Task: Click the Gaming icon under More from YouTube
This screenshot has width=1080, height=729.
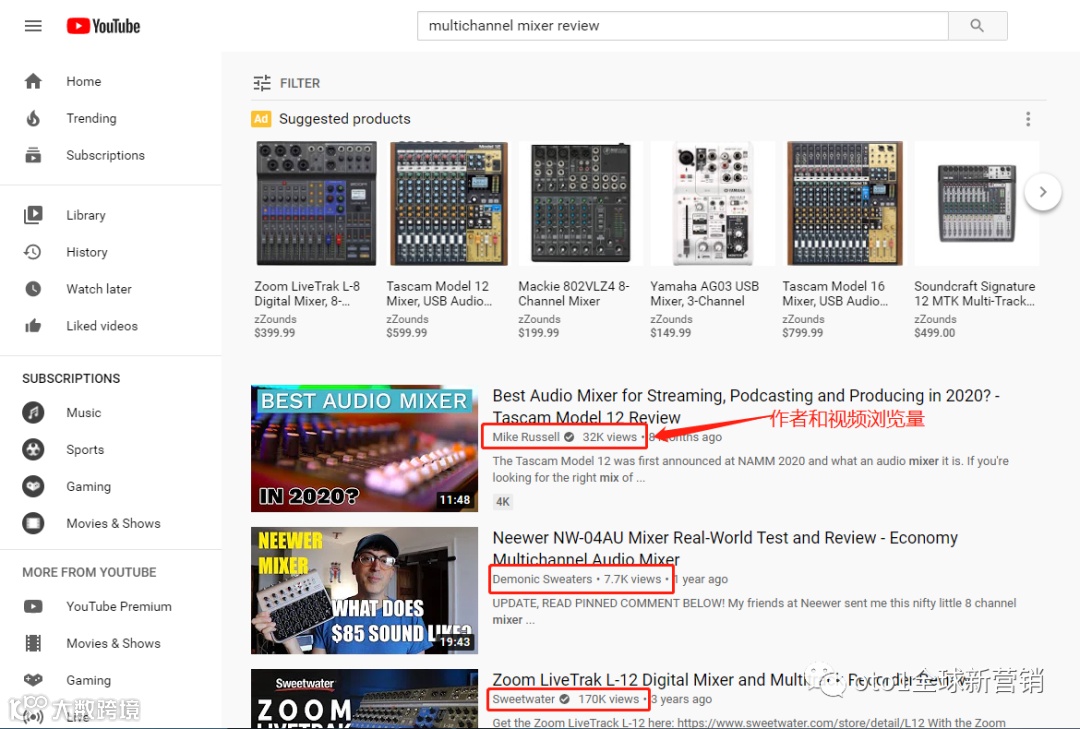Action: [33, 679]
